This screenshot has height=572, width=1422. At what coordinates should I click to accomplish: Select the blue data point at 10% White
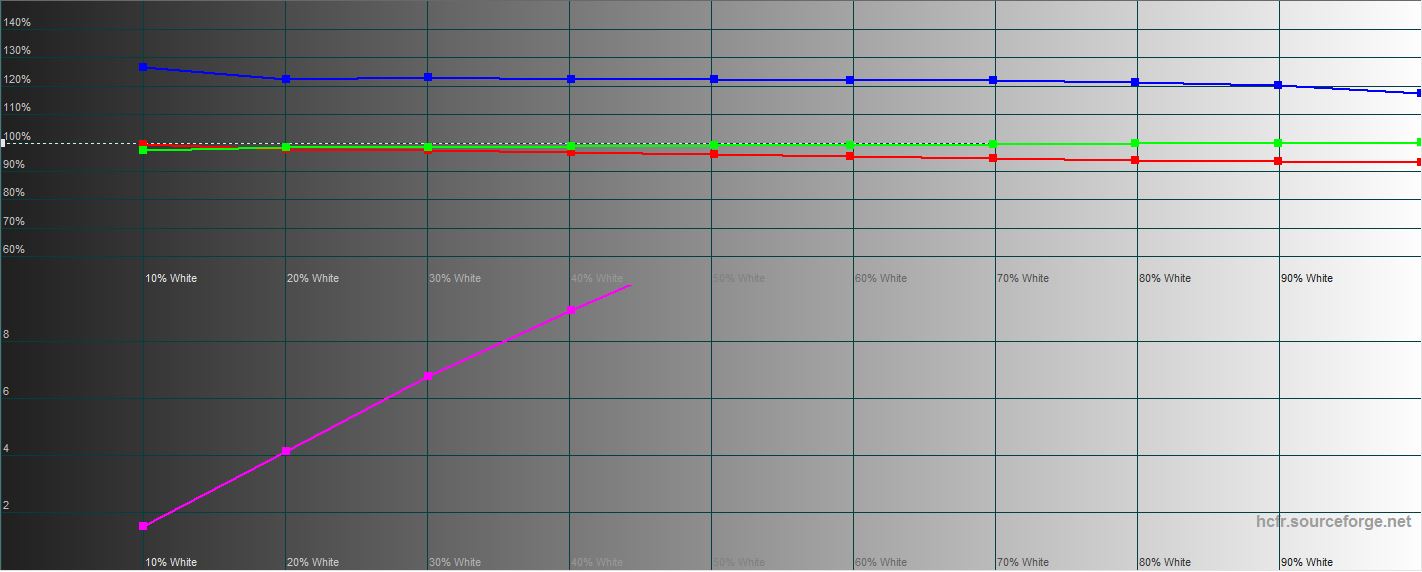coord(143,67)
